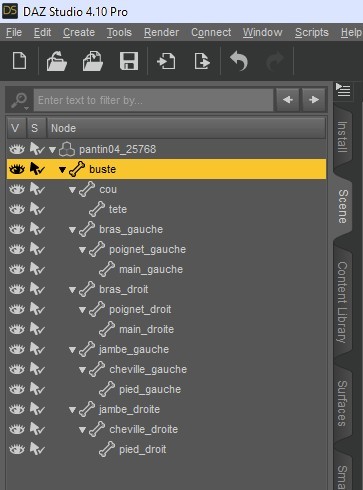363x490 pixels.
Task: Open the filter search magnifier options
Action: tap(20, 101)
